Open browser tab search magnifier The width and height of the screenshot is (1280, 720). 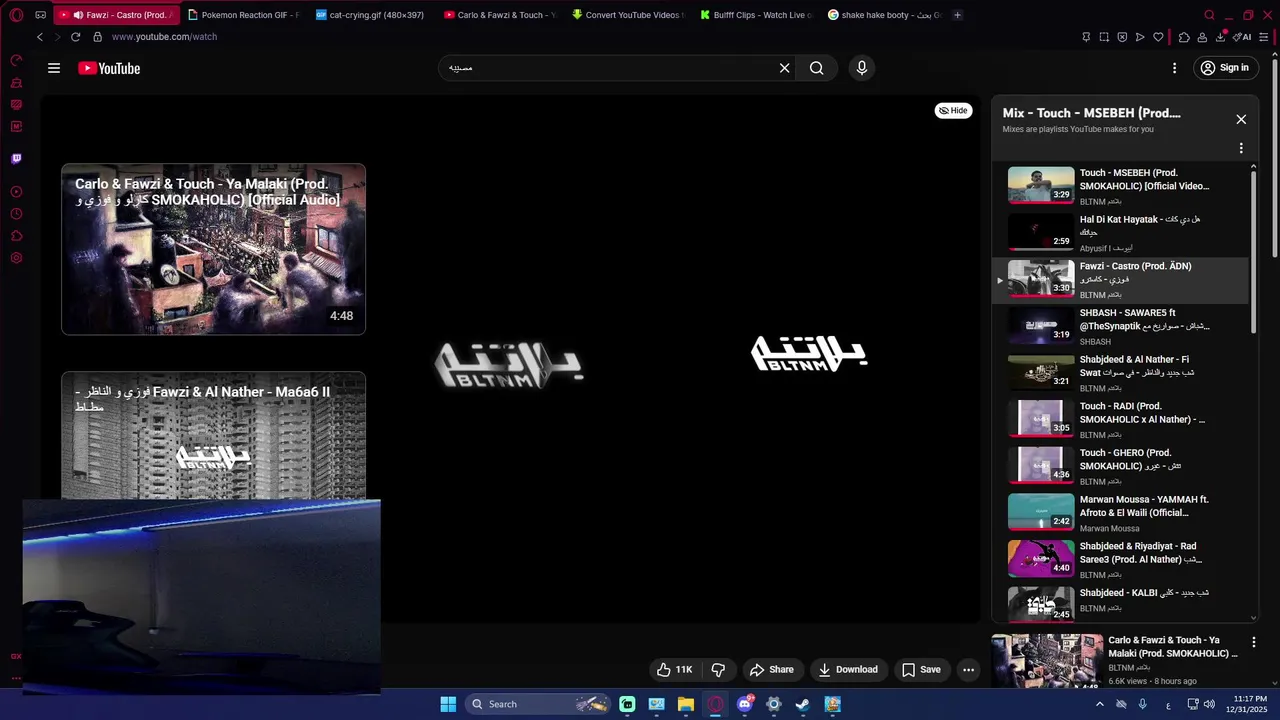tap(1209, 15)
